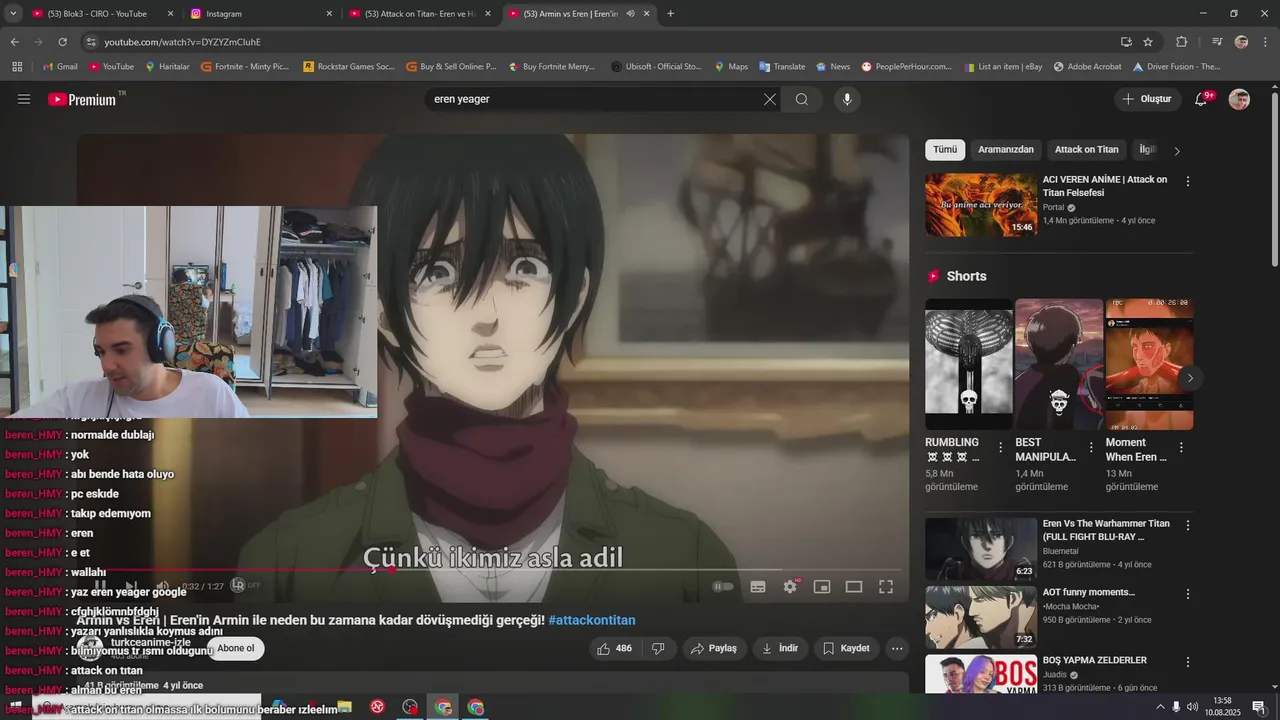Go back to the previous page
The height and width of the screenshot is (720, 1280).
pyautogui.click(x=14, y=42)
